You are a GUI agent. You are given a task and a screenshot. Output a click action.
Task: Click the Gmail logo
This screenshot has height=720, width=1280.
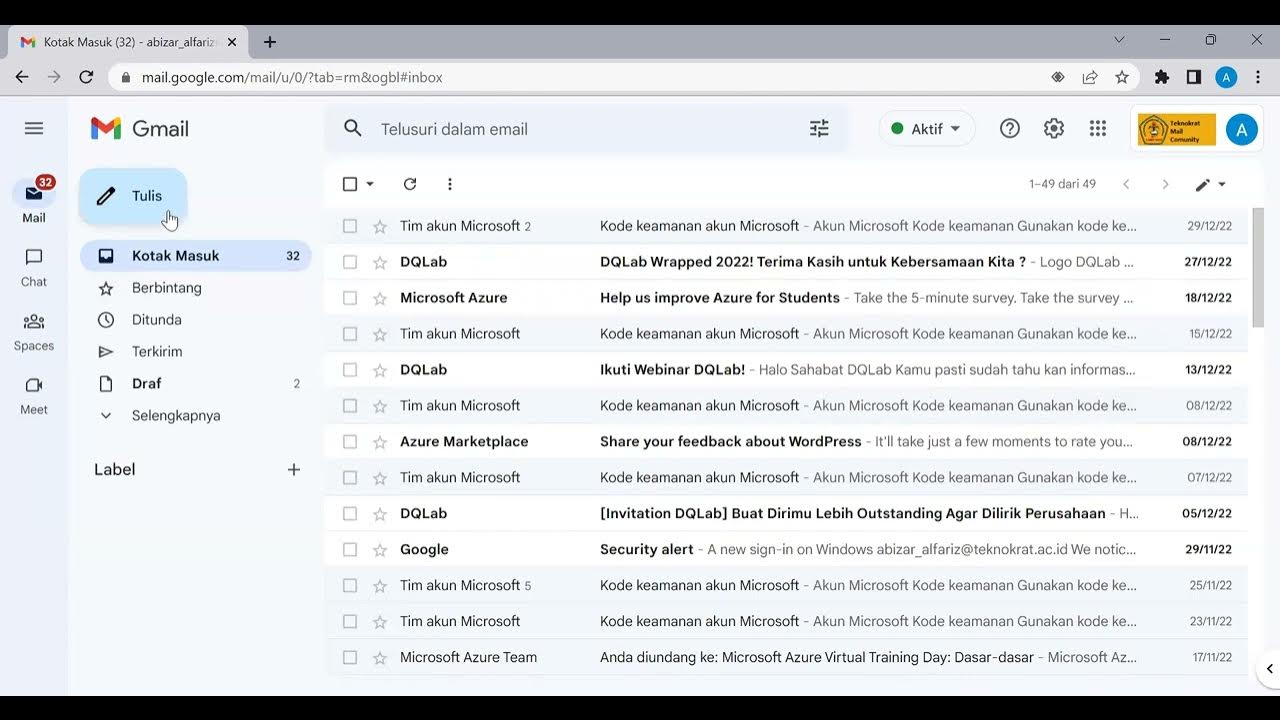tap(140, 128)
